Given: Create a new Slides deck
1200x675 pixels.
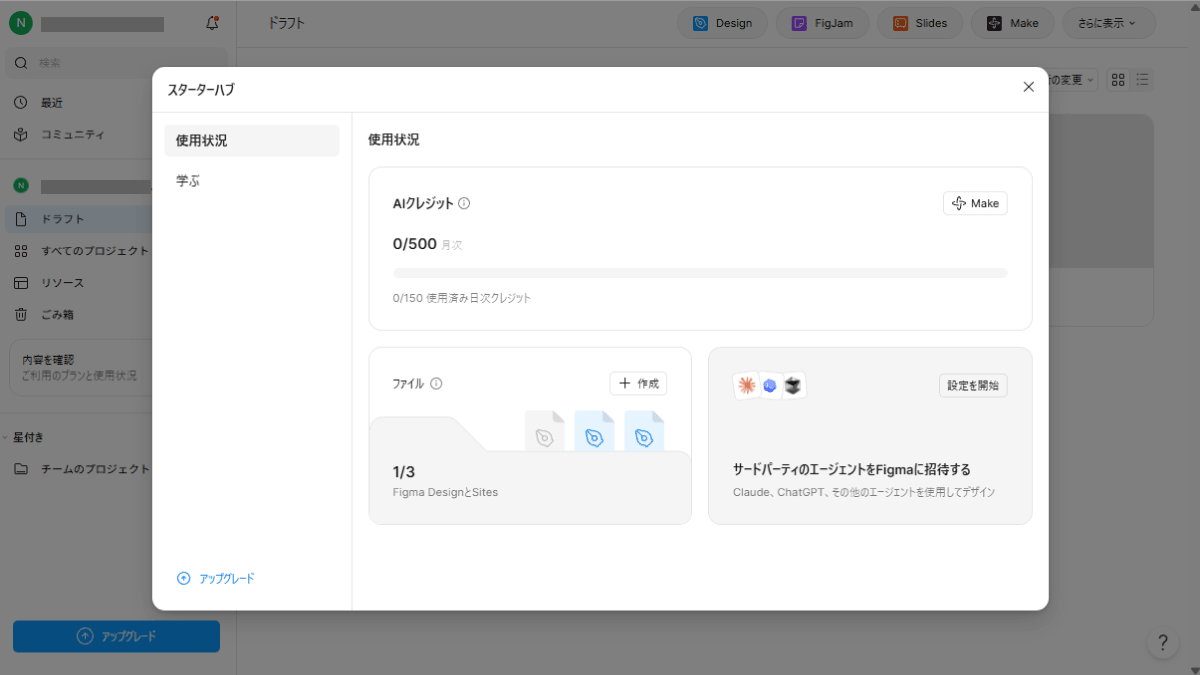Looking at the screenshot, I should click(920, 23).
